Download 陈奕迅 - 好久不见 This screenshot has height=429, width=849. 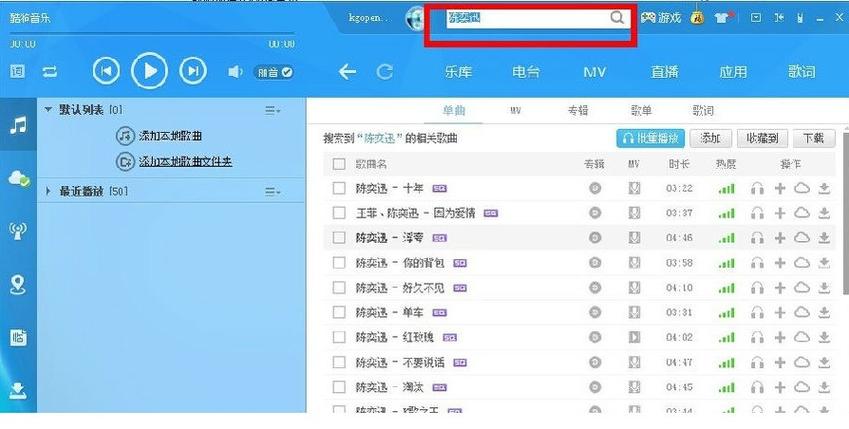pos(824,288)
